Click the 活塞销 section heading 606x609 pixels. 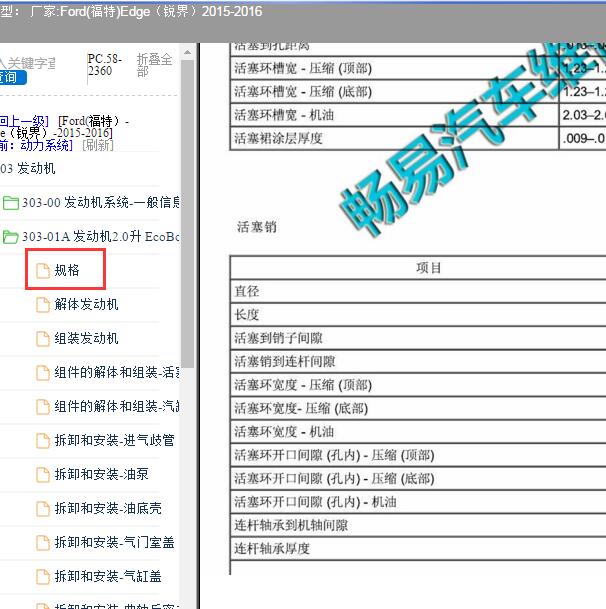pyautogui.click(x=257, y=227)
